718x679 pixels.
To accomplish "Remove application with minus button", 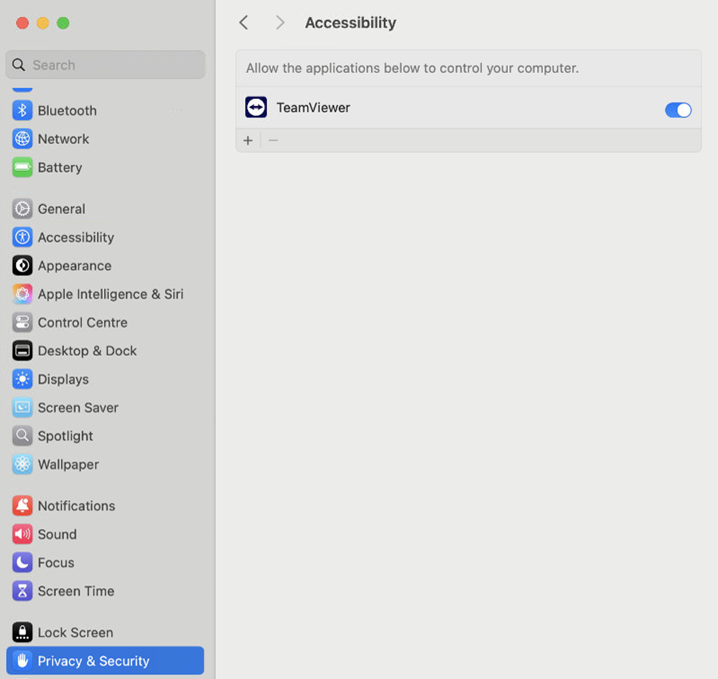I will tap(273, 140).
